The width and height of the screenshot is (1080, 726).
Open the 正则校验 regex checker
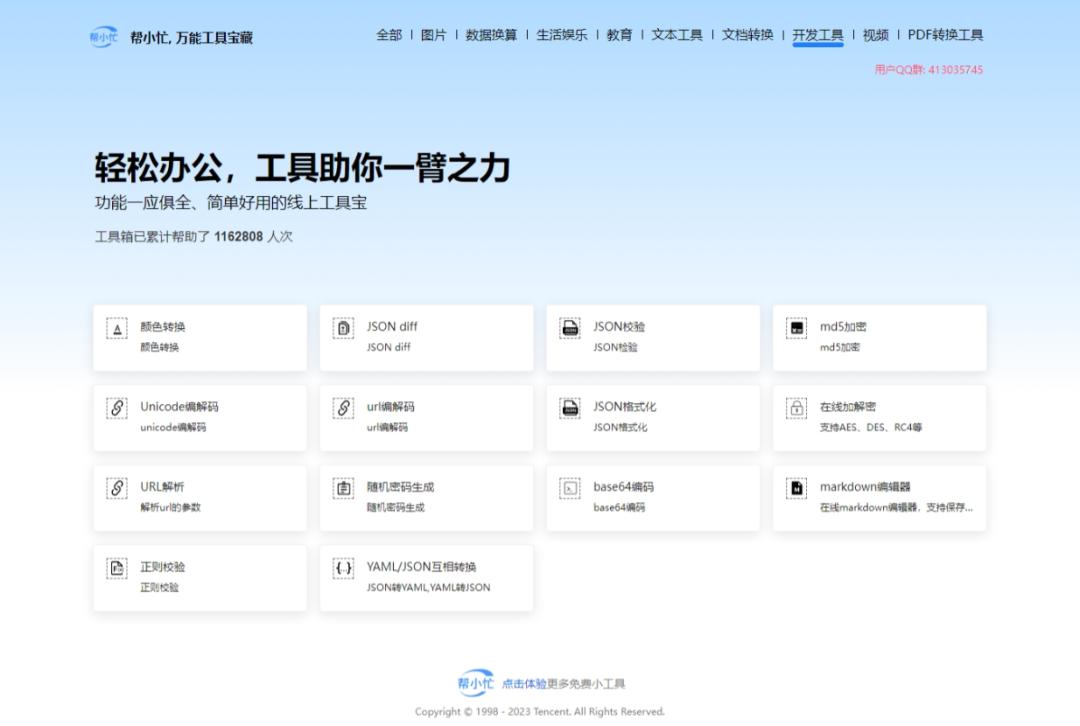click(x=198, y=577)
